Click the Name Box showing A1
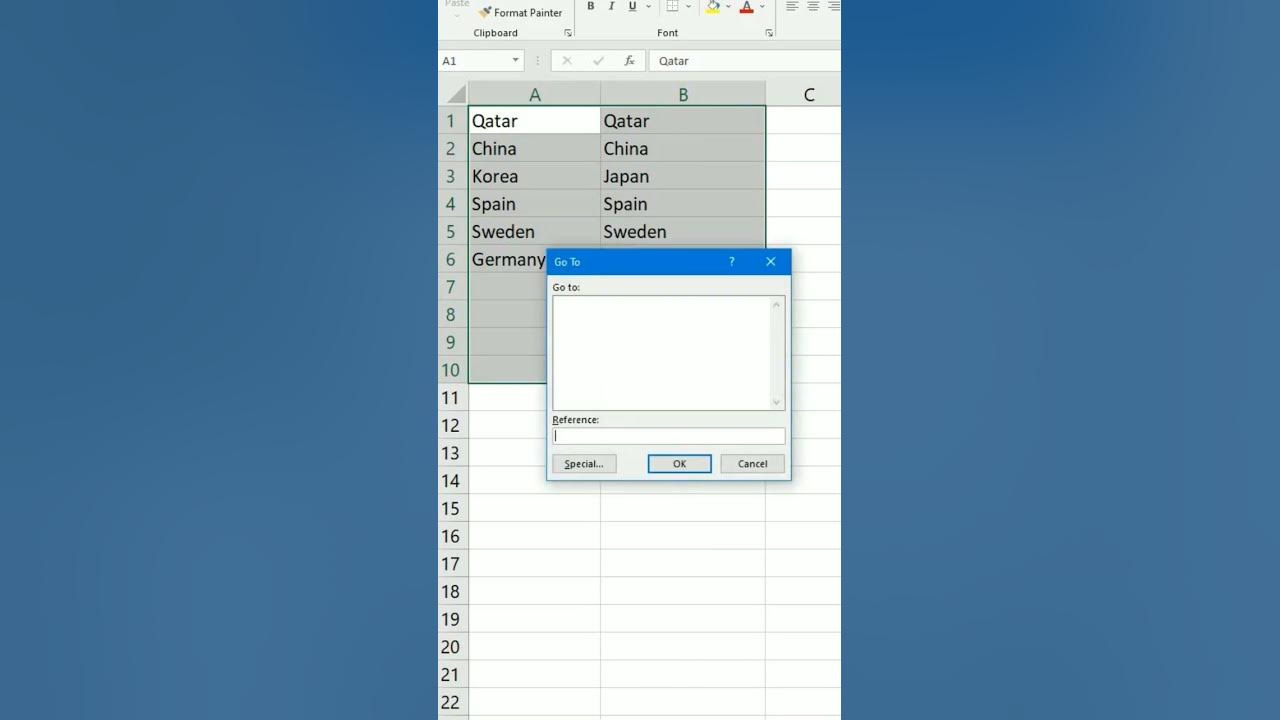The height and width of the screenshot is (720, 1280). tap(474, 61)
